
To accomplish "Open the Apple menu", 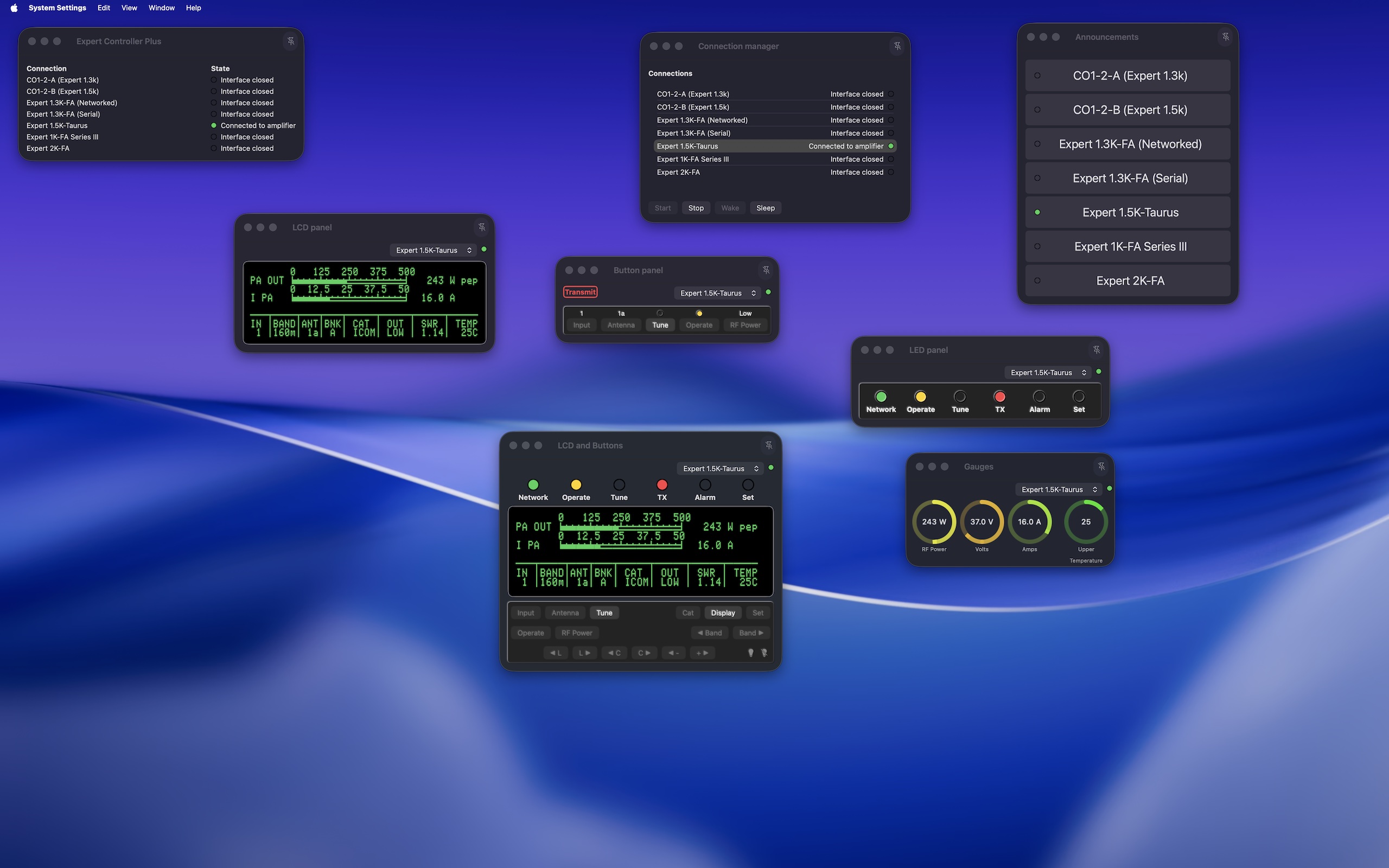I will [14, 8].
